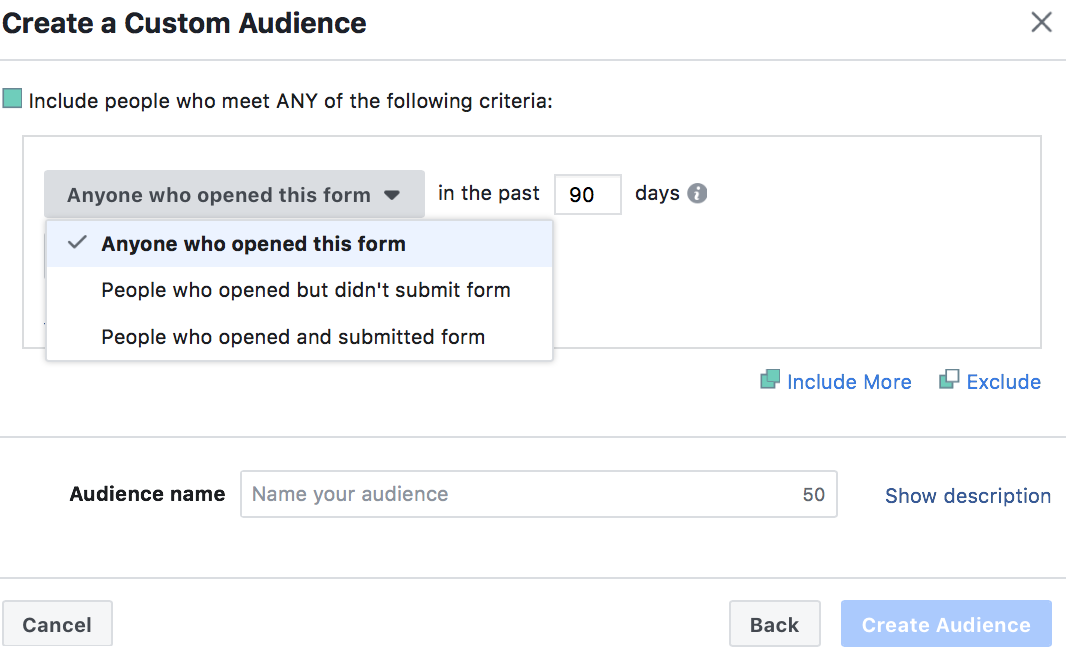
Task: Click the Cancel button
Action: [57, 623]
